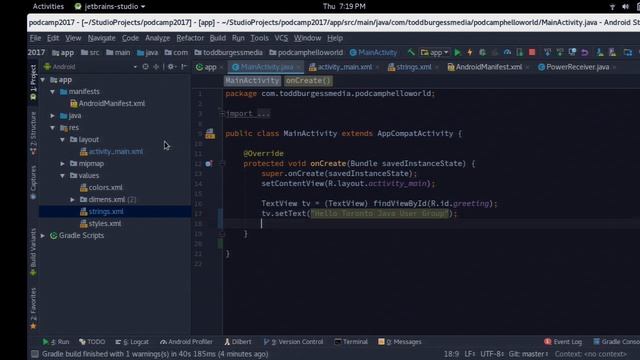Select colors.xml in the project tree
Screen dimensions: 640x360
pyautogui.click(x=105, y=188)
